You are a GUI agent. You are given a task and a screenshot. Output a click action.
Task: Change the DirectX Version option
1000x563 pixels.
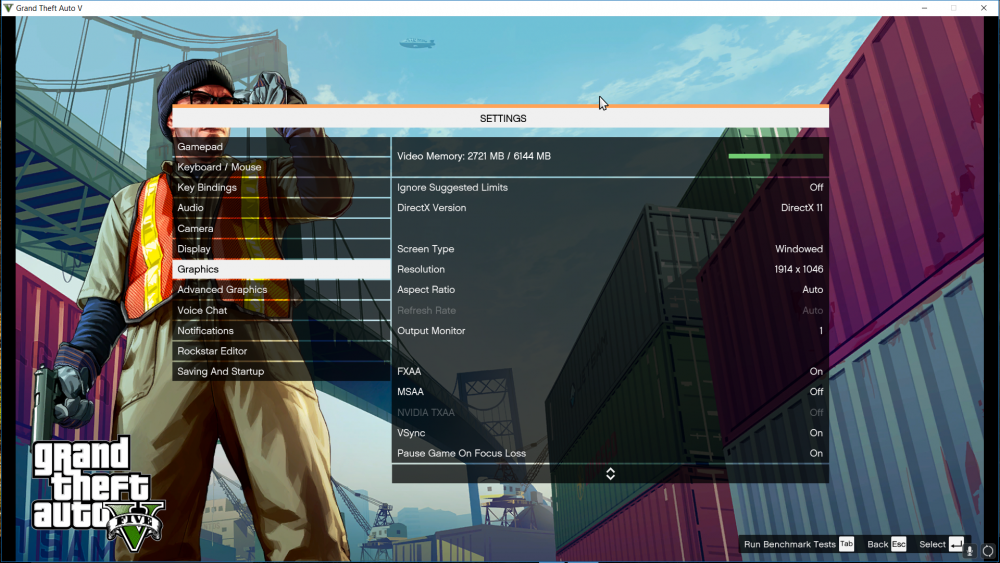(610, 208)
